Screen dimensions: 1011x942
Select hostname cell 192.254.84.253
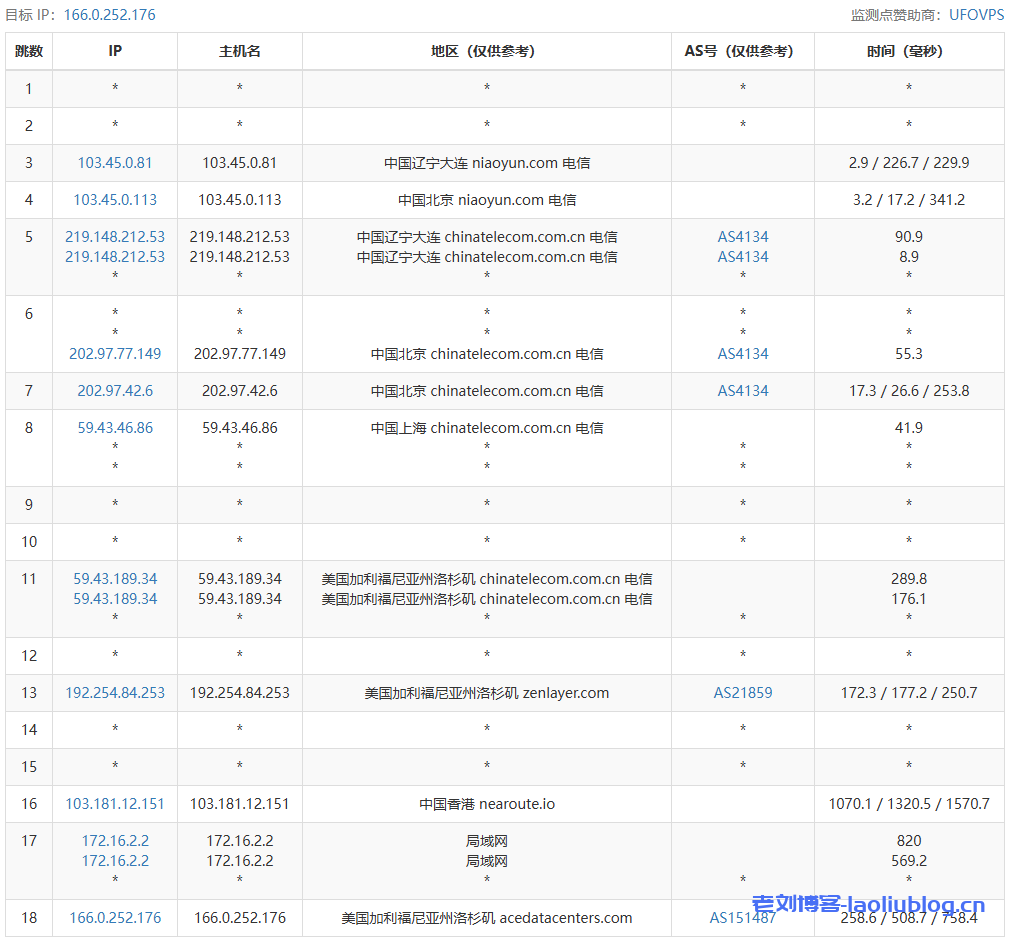tap(240, 693)
